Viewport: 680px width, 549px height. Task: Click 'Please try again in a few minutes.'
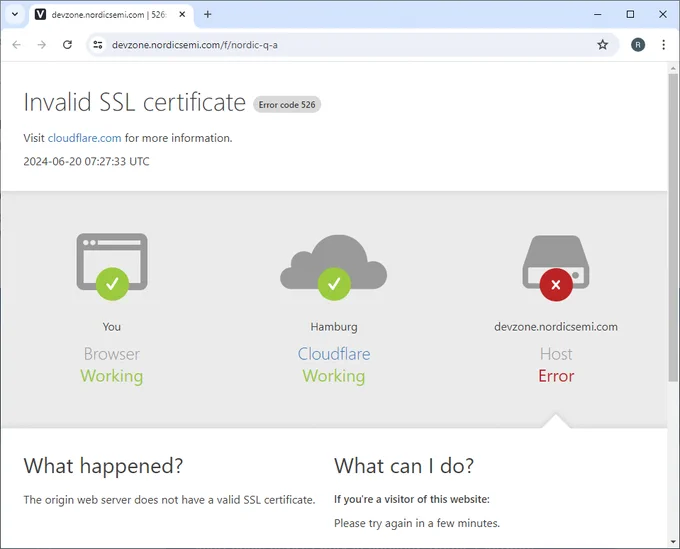point(417,523)
